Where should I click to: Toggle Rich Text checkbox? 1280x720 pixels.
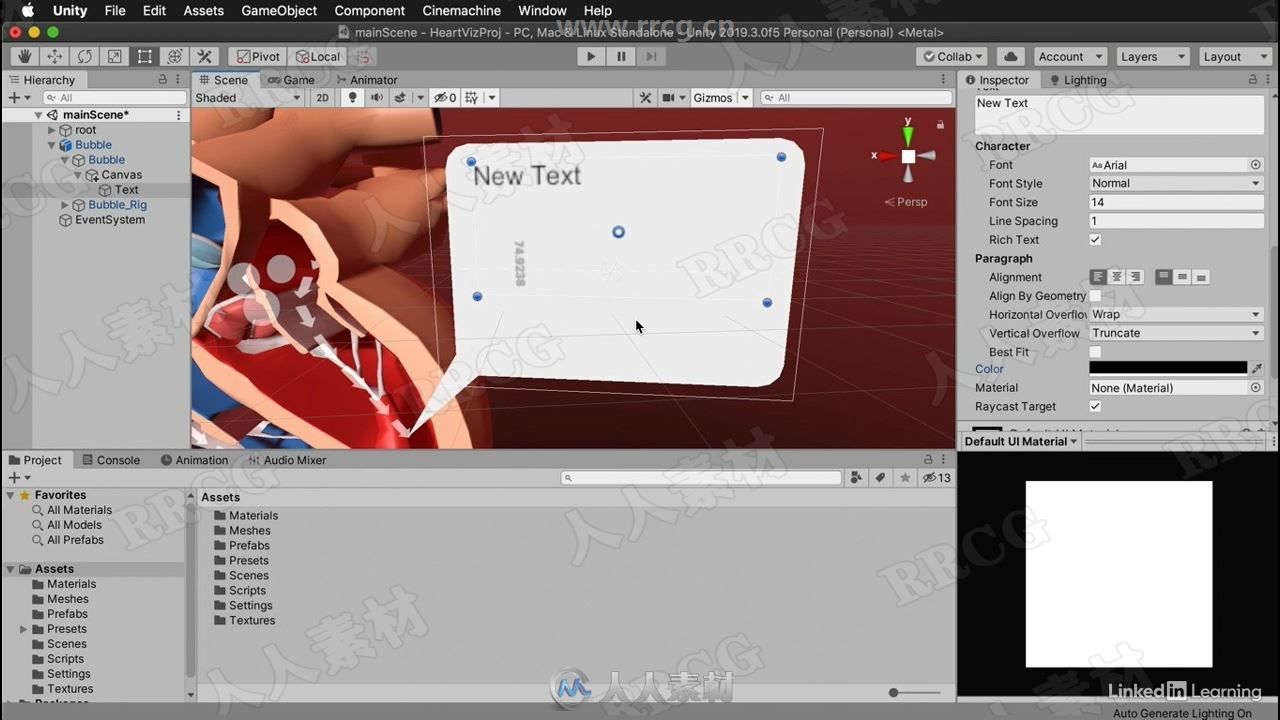[x=1095, y=240]
